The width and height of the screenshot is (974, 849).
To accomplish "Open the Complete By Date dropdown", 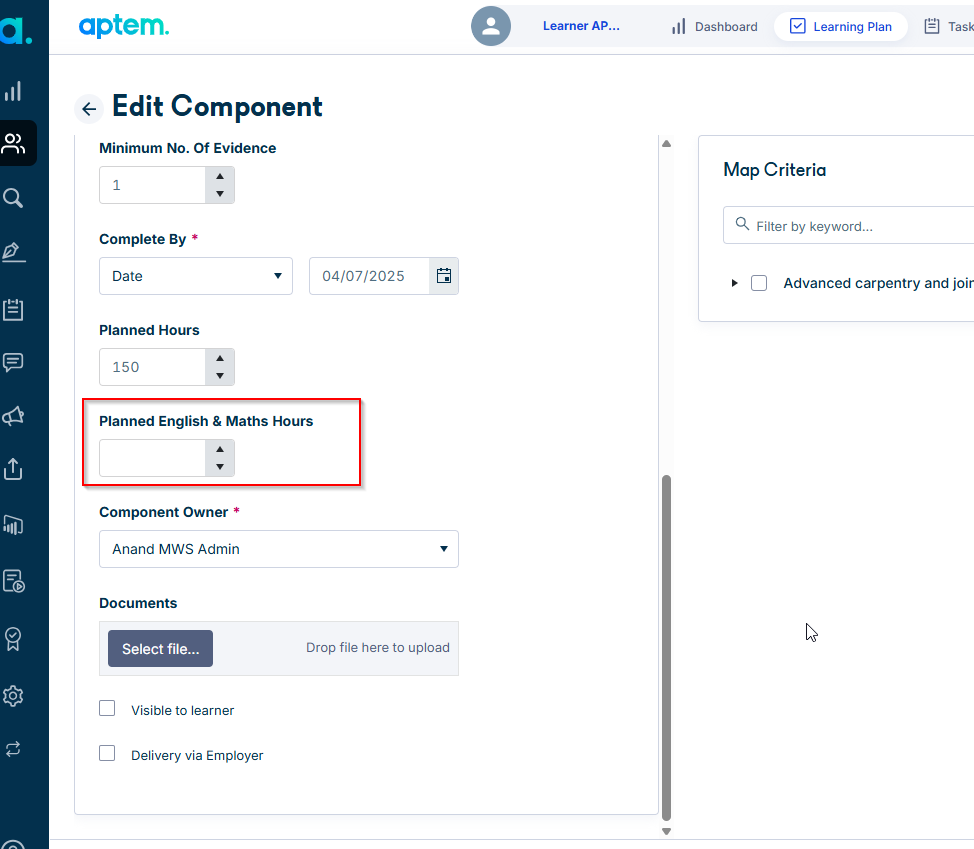I will click(196, 276).
